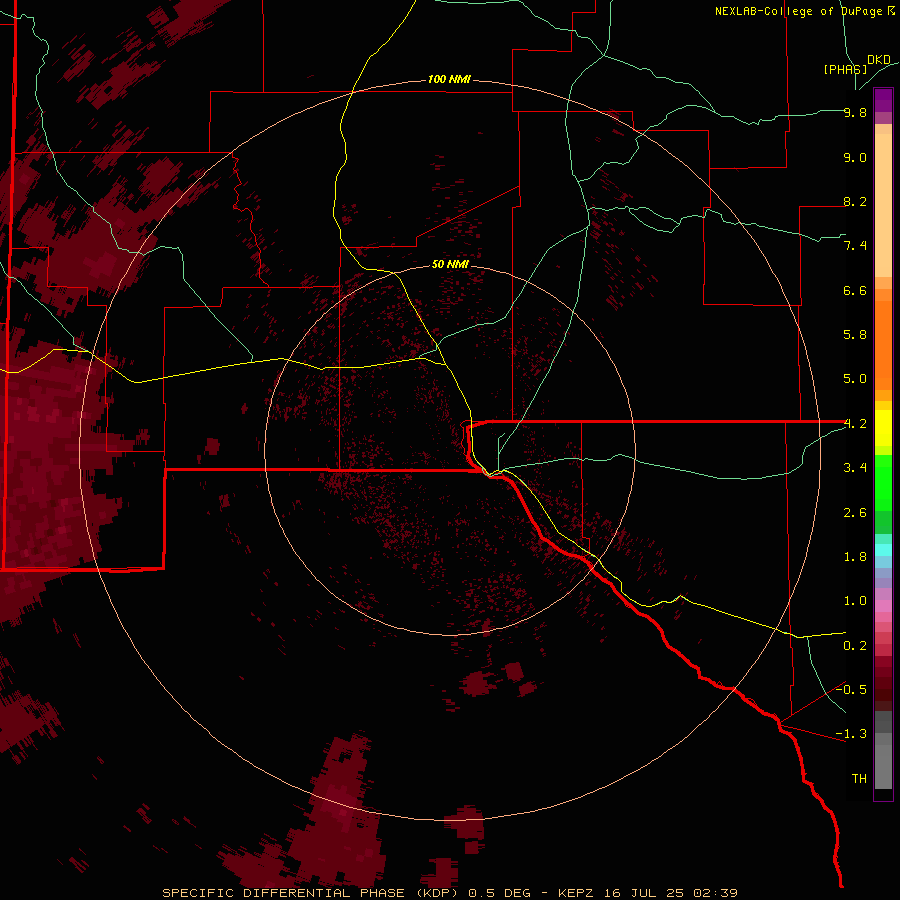Select the cyan segment of the color bar

pos(883,550)
